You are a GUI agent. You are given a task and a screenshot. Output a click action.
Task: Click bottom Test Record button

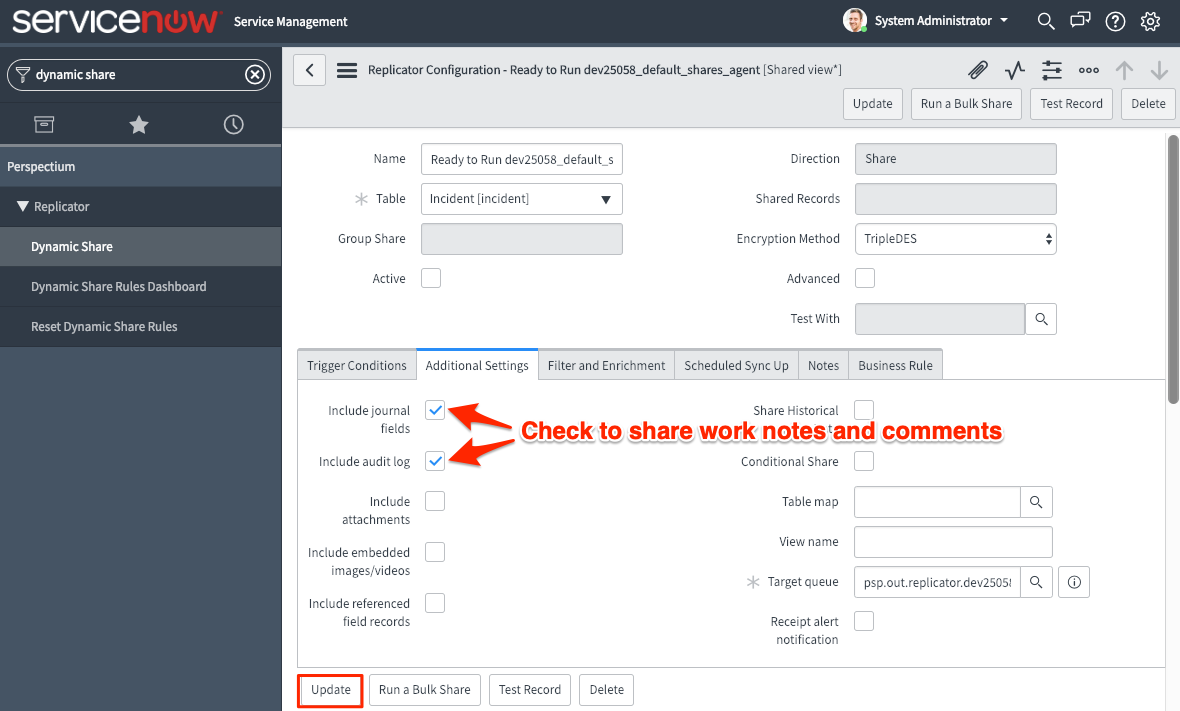530,690
